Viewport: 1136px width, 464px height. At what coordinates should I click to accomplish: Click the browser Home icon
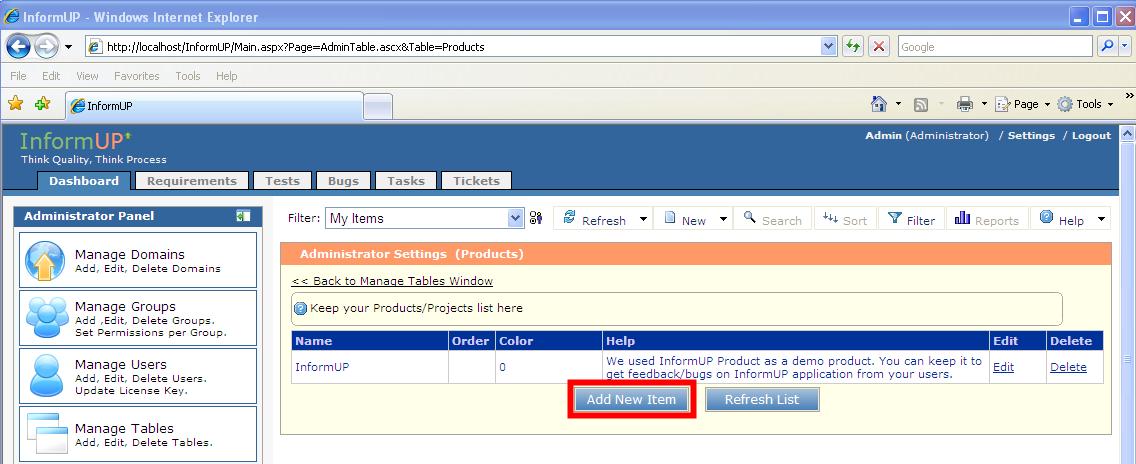click(879, 104)
